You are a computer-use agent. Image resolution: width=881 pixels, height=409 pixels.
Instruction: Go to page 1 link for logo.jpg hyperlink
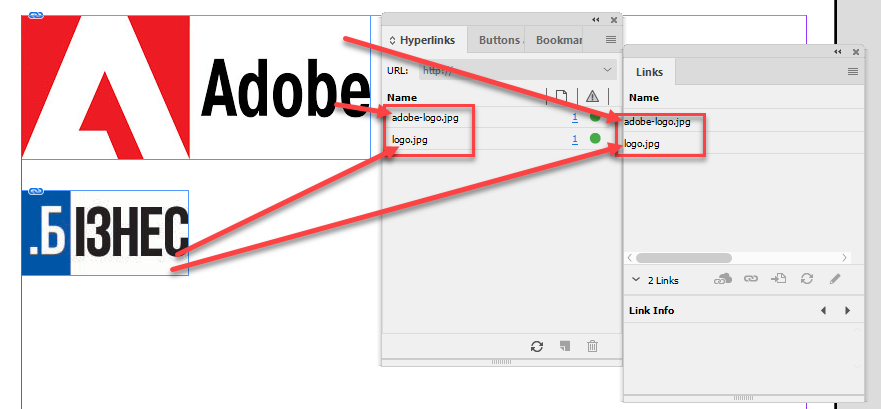(x=575, y=139)
